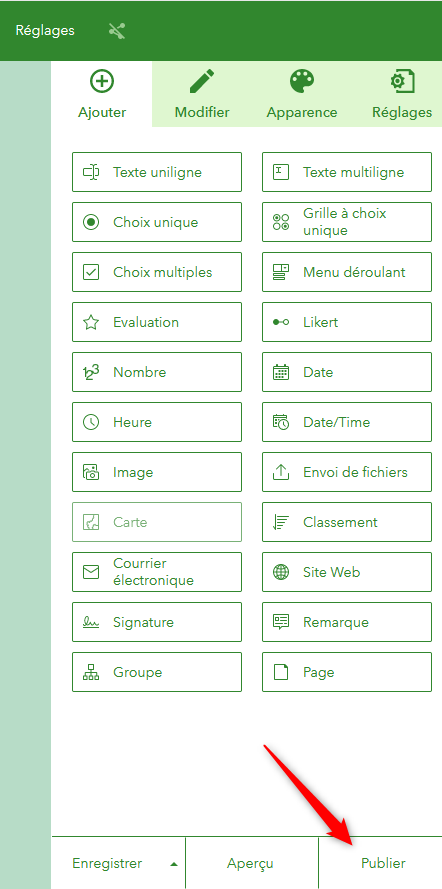Add a Menu déroulant dropdown question
The image size is (442, 889).
click(347, 272)
